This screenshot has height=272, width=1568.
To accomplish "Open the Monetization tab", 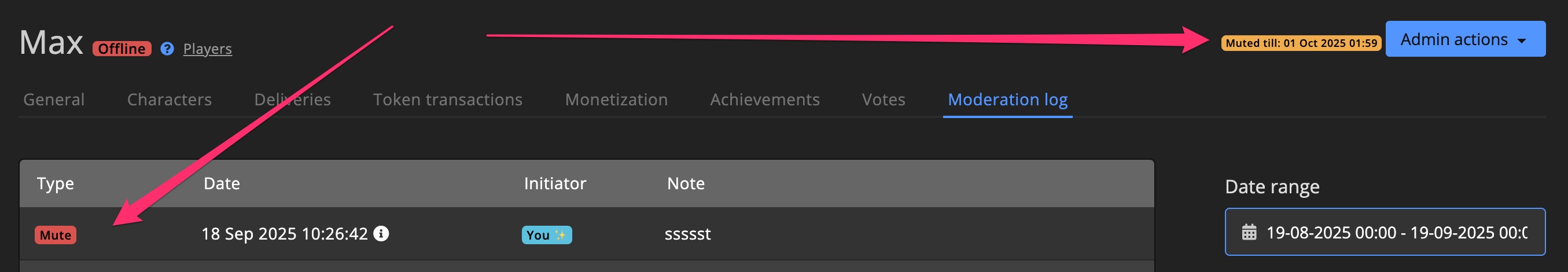I will [616, 99].
